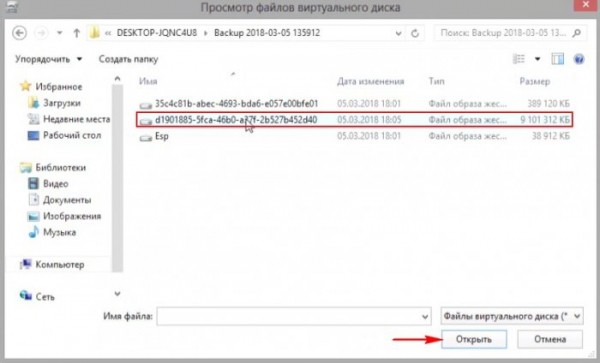Select Библиотеки in navigation pane
Viewport: 600px width, 363px height.
(60, 168)
